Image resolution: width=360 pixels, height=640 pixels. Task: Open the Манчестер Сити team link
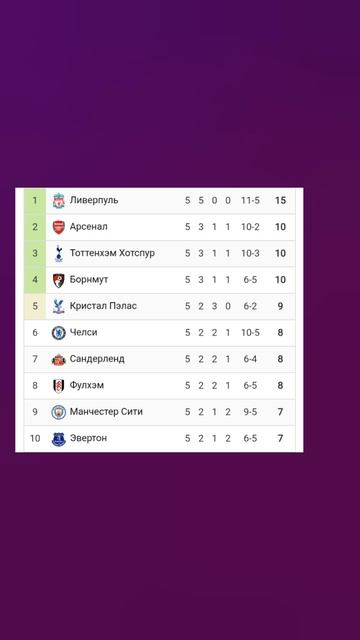[106, 411]
